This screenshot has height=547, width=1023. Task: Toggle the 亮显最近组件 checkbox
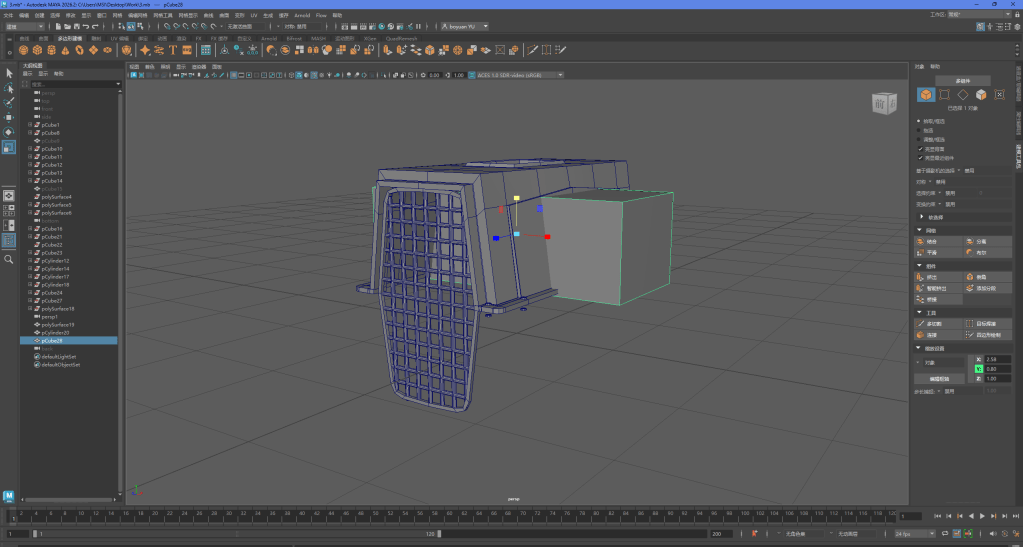click(920, 158)
